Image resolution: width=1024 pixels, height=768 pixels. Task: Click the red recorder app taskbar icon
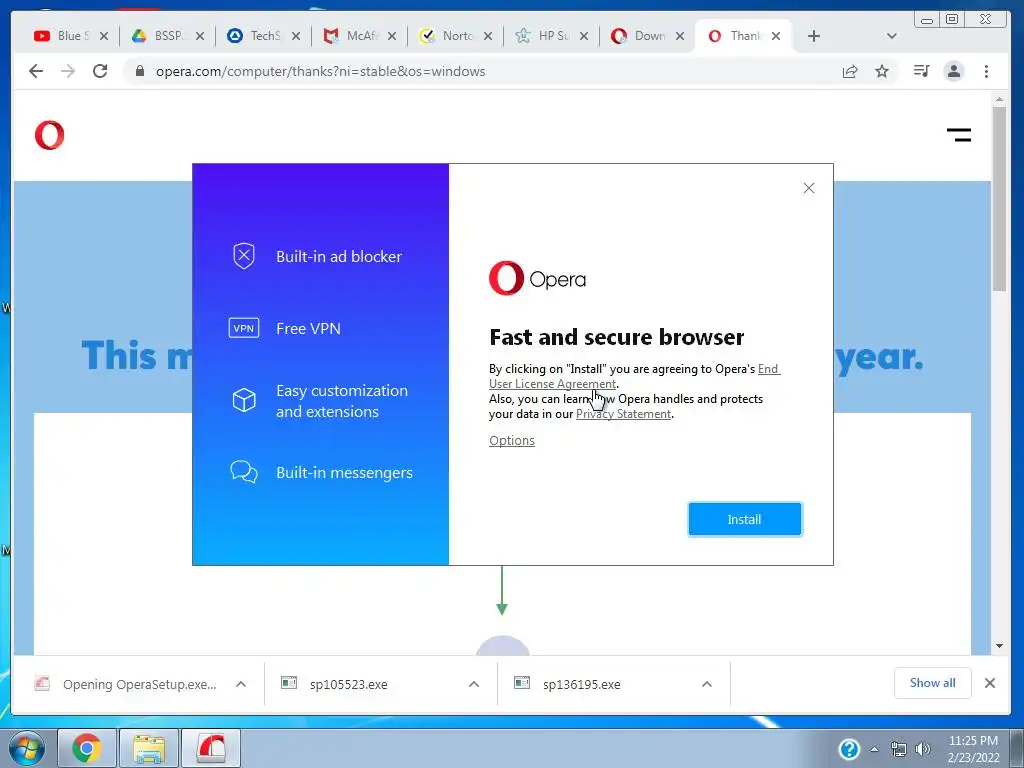[x=211, y=748]
